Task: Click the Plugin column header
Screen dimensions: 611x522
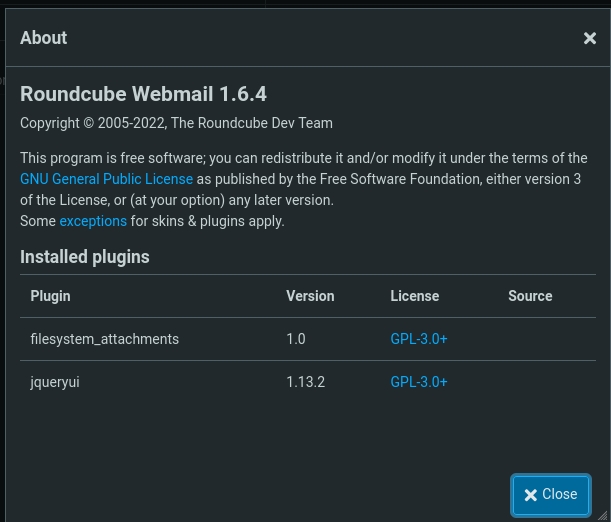Action: tap(50, 296)
